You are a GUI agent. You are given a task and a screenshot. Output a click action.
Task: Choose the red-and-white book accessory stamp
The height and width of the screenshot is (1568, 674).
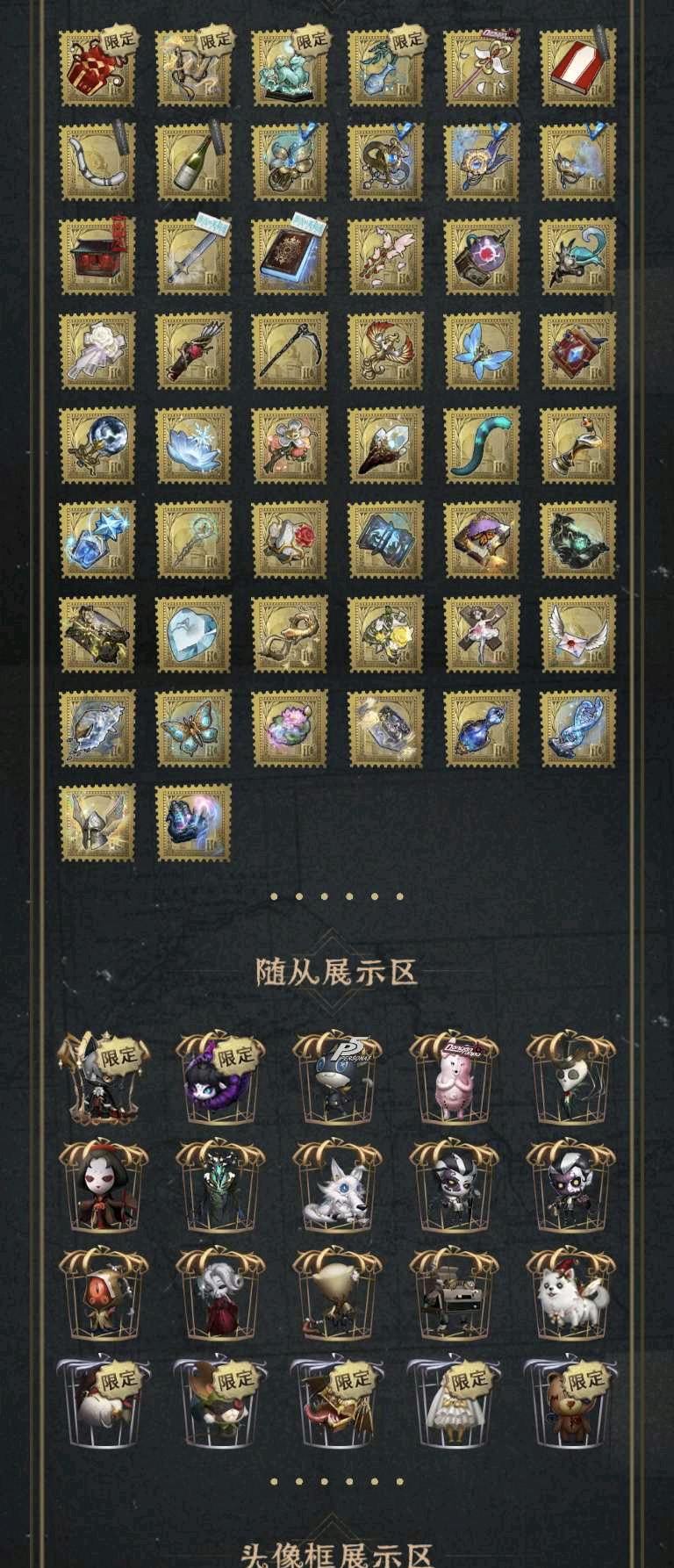[x=578, y=68]
